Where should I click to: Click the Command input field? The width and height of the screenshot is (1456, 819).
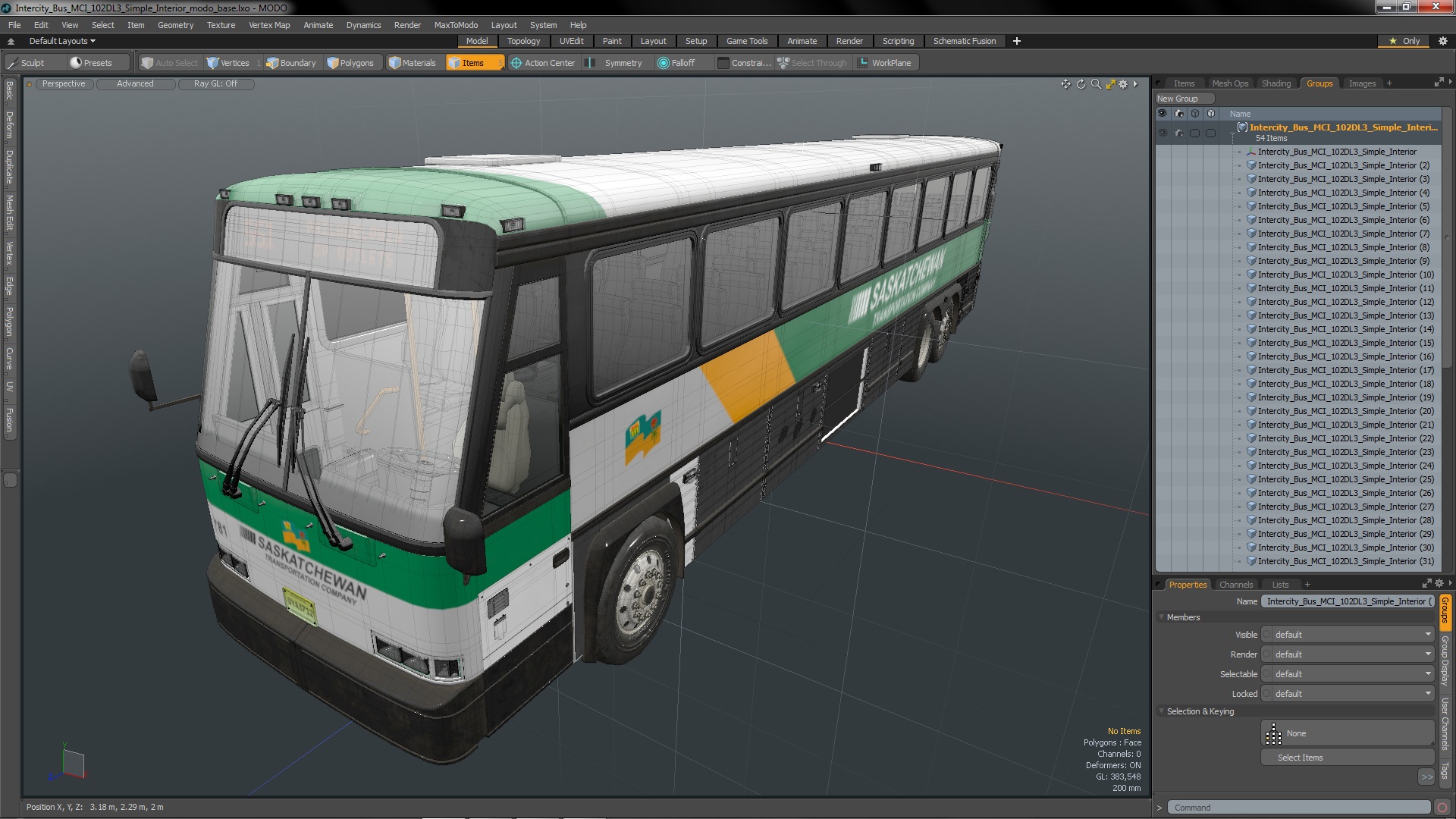(x=1298, y=808)
